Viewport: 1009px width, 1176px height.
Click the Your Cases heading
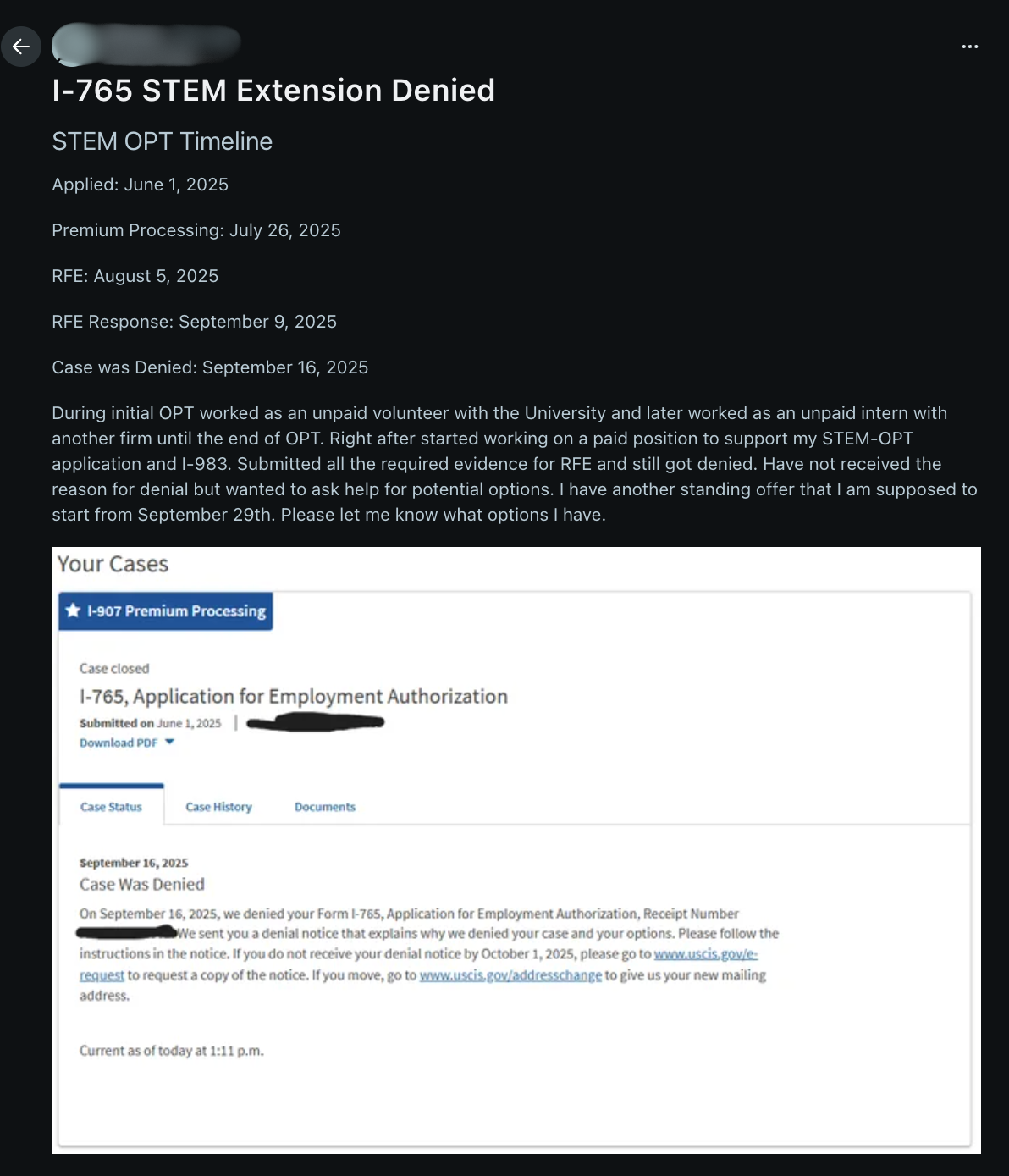coord(113,565)
